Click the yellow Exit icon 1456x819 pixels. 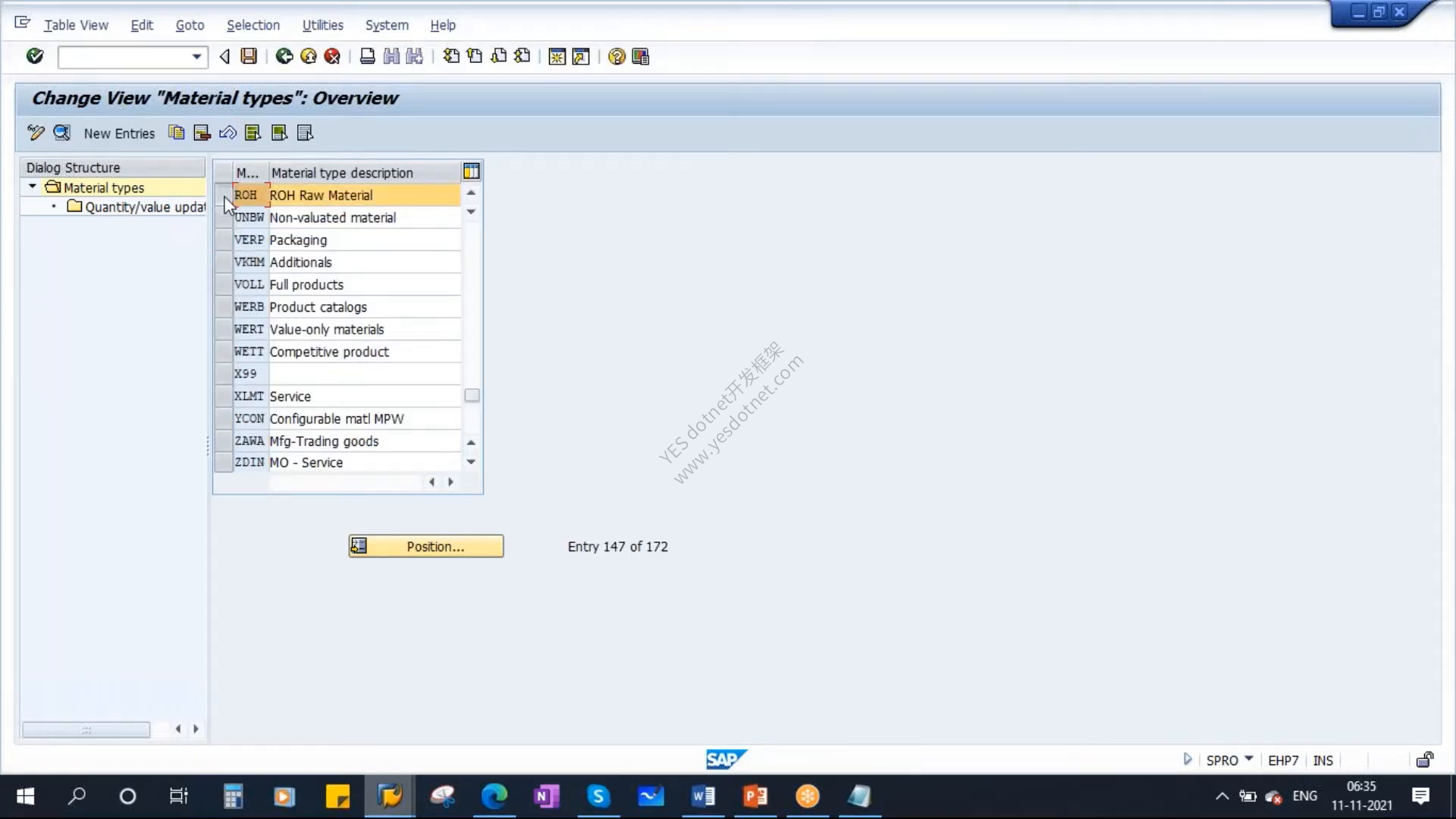[x=309, y=56]
